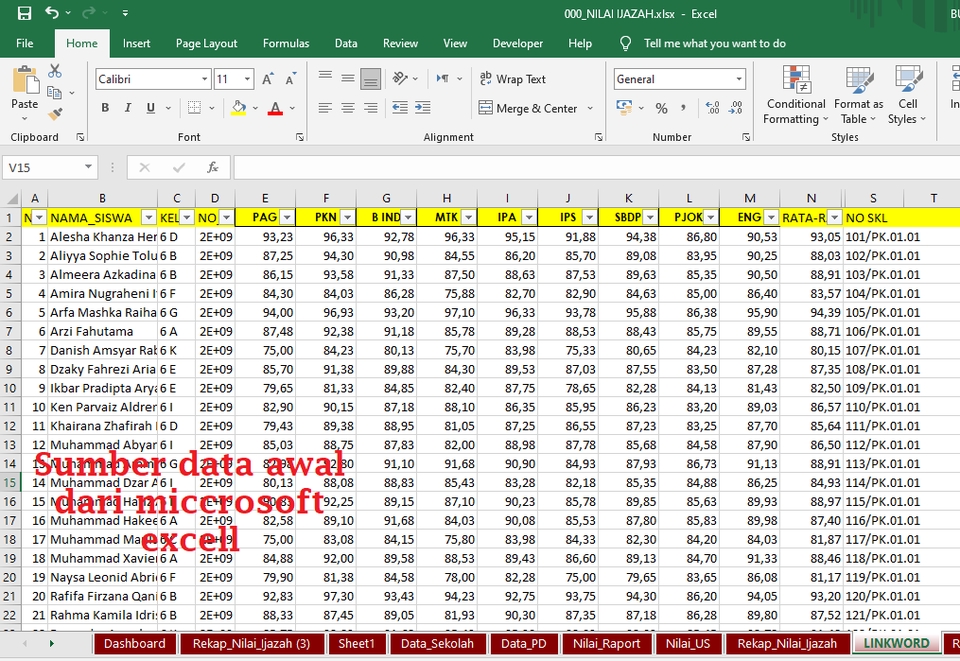Viewport: 960px width, 661px height.
Task: Click Tell me what you want to do
Action: coord(714,43)
